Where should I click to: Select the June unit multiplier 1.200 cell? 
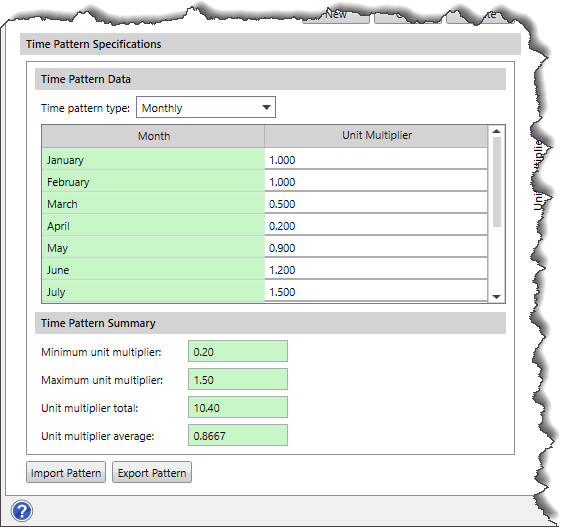tap(376, 269)
